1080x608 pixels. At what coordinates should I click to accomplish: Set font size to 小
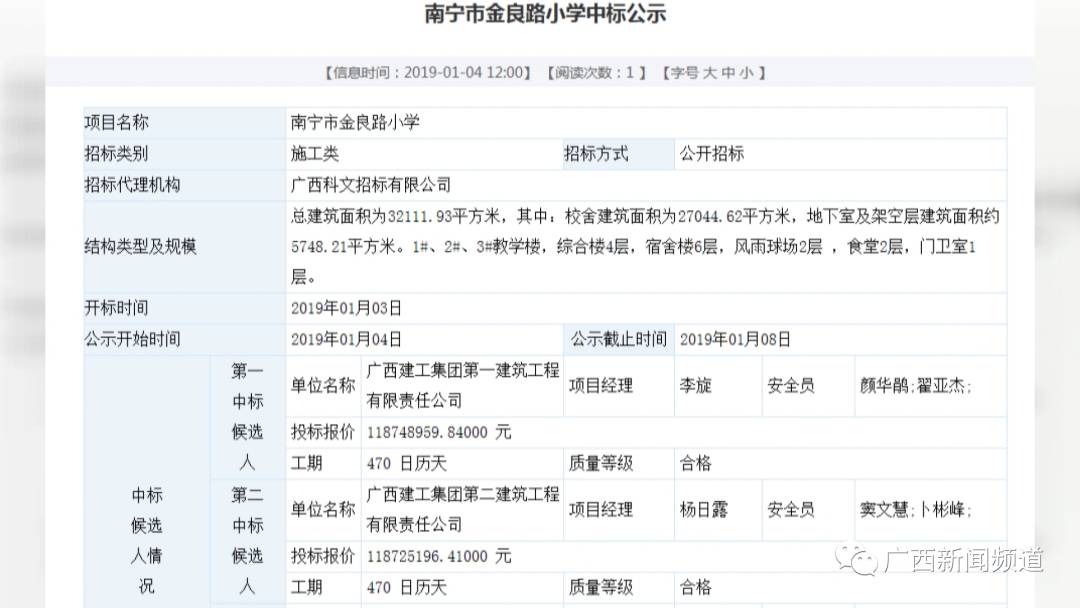[747, 73]
